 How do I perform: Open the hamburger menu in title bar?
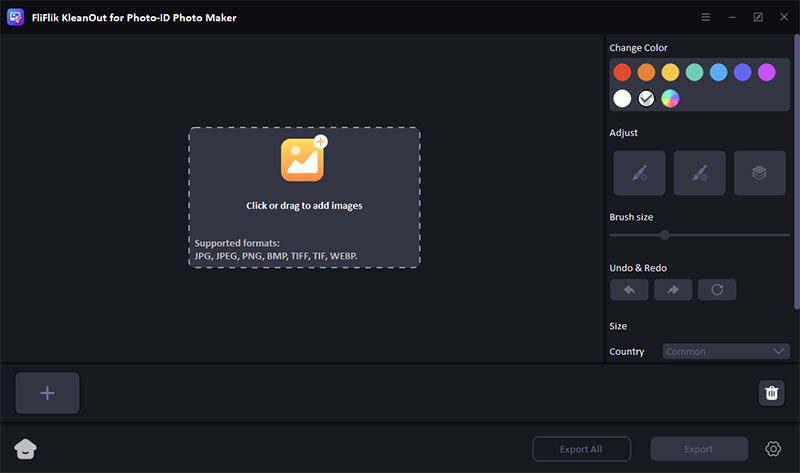point(706,18)
